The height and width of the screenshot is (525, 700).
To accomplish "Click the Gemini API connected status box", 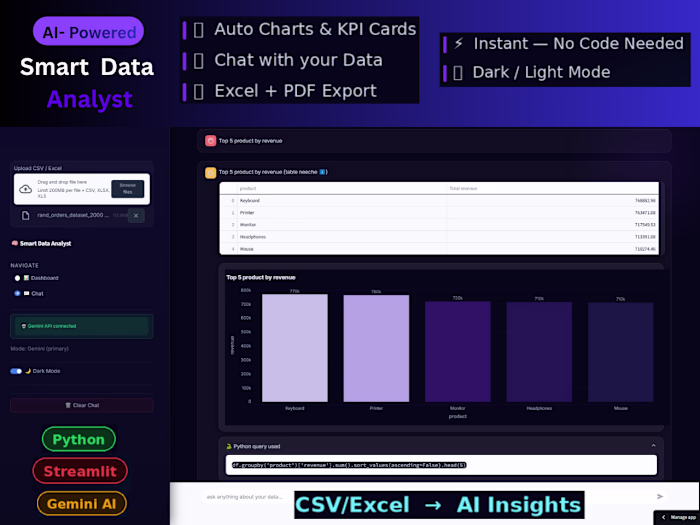I will [82, 326].
